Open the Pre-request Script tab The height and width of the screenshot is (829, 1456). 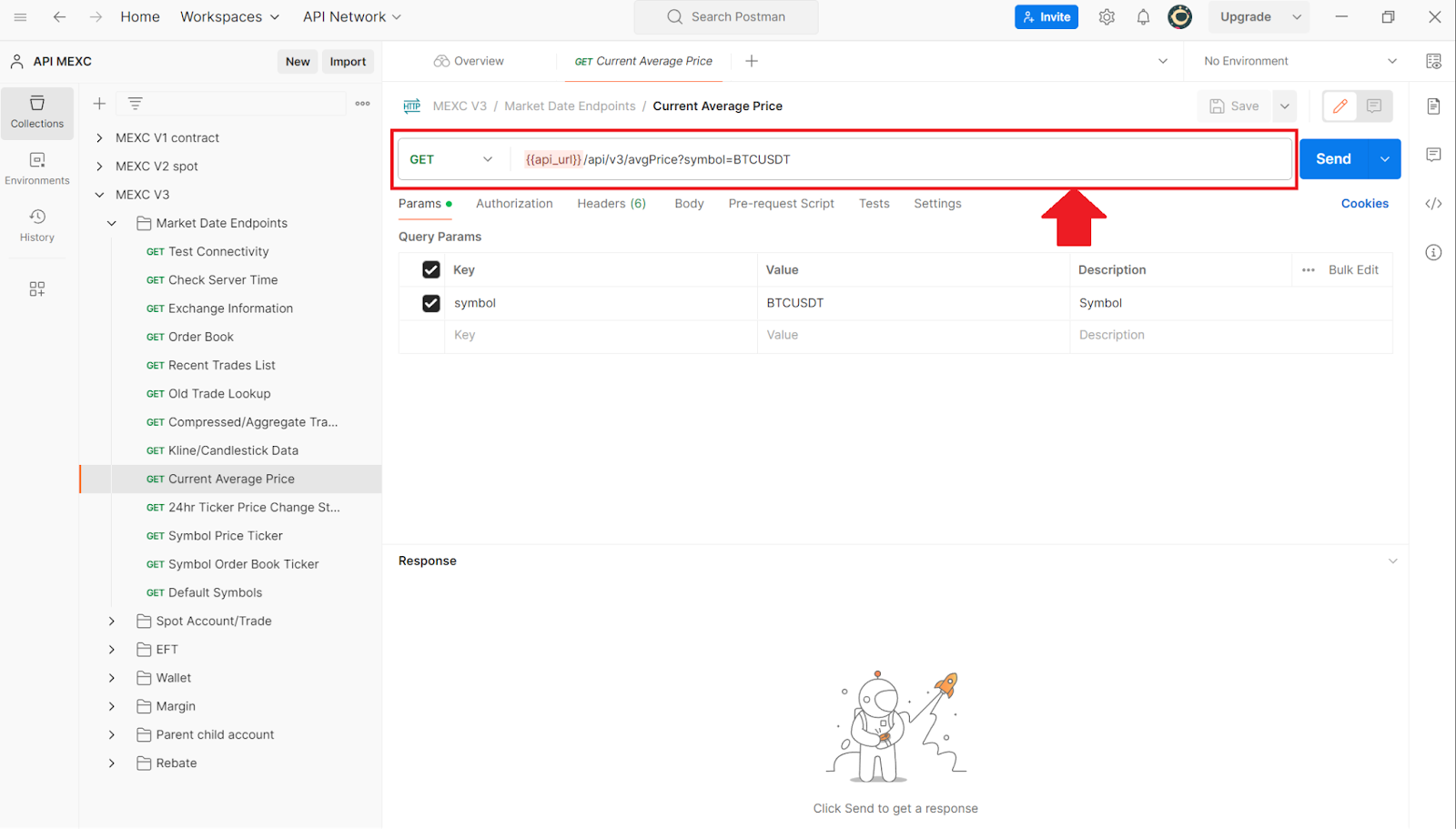781,204
